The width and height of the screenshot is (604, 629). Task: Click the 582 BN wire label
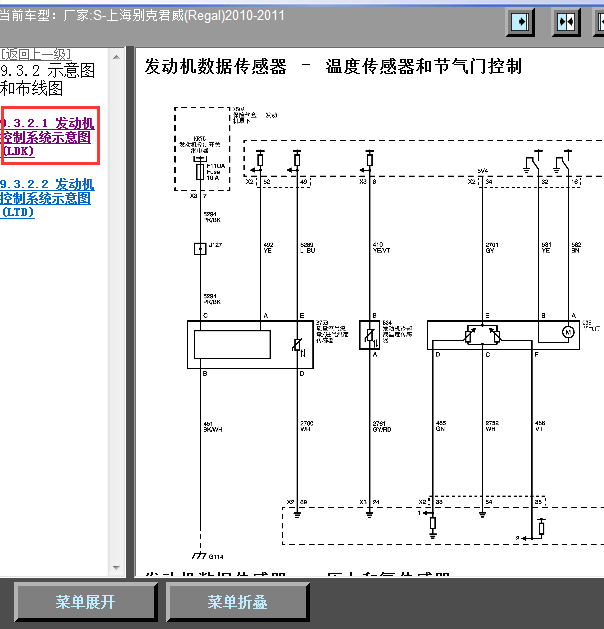pyautogui.click(x=576, y=248)
